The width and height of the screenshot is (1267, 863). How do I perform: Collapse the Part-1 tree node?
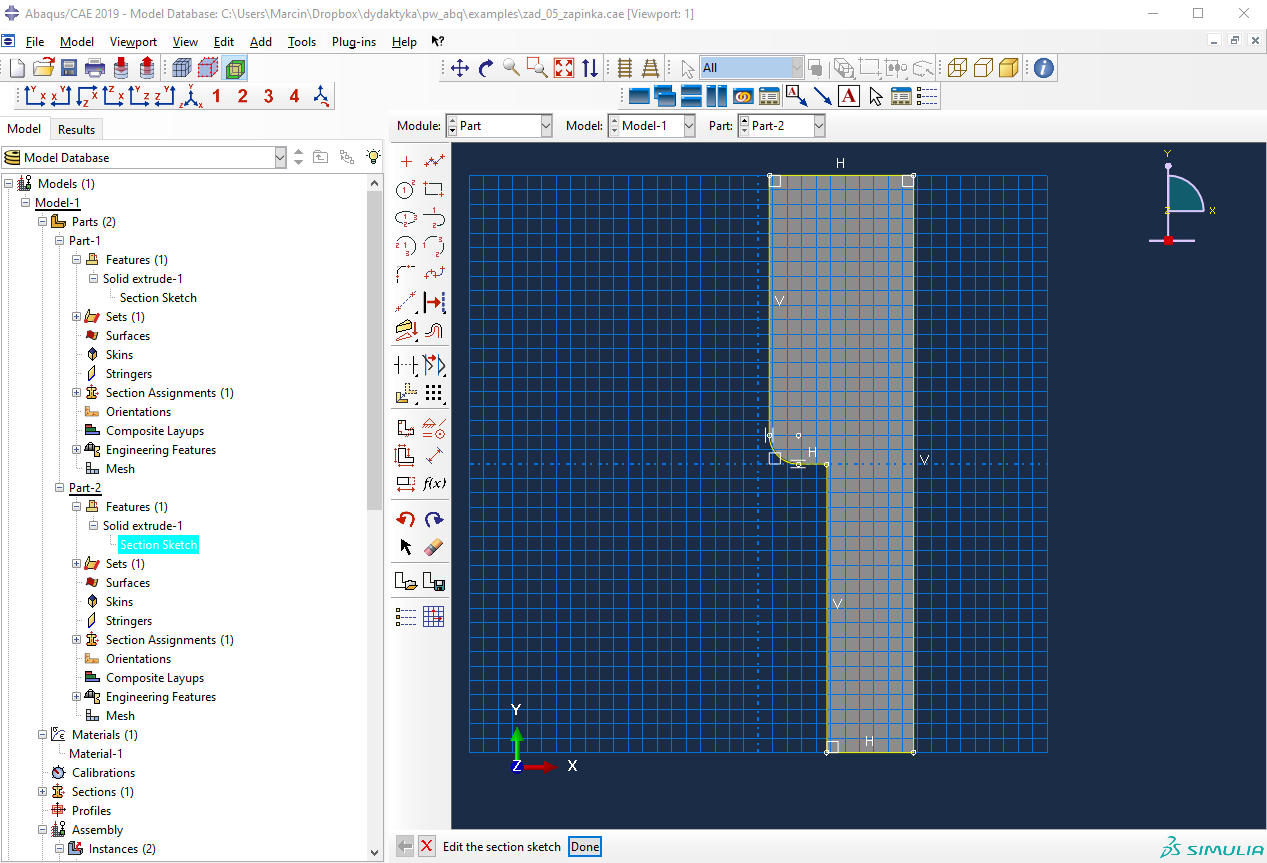pos(60,241)
